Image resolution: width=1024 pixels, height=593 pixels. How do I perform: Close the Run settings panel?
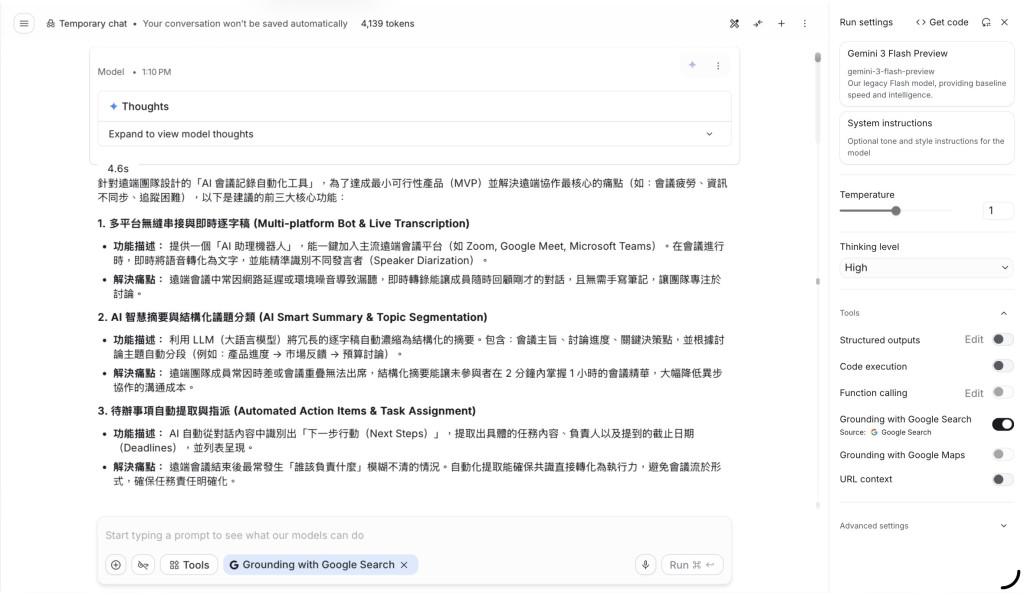point(1004,22)
